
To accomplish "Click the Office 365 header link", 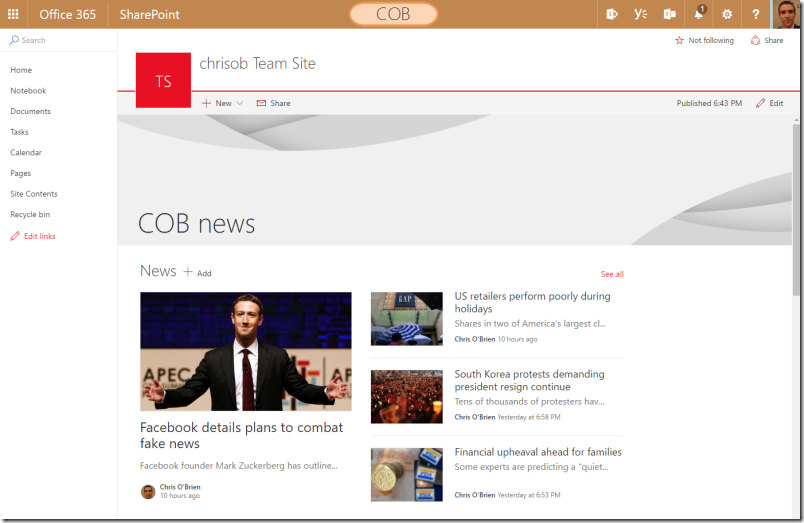I will [68, 14].
